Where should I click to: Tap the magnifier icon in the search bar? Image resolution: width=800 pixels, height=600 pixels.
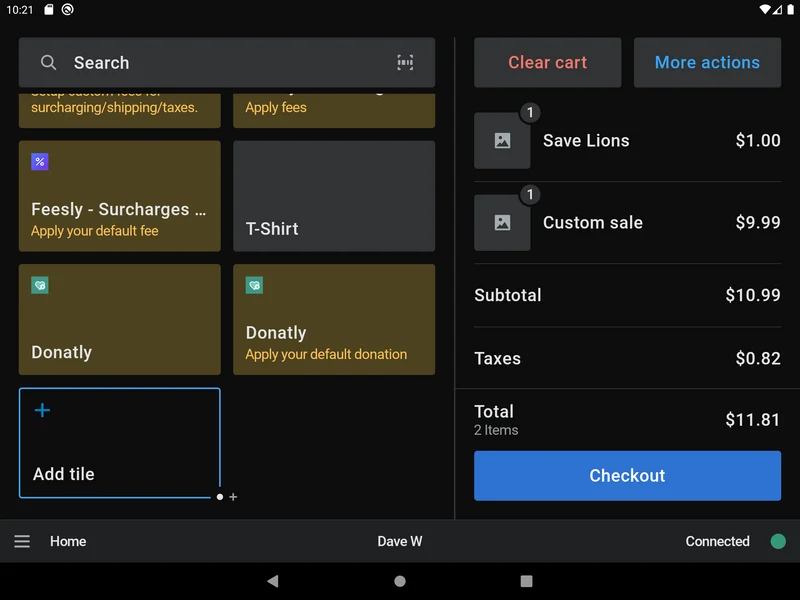[48, 63]
